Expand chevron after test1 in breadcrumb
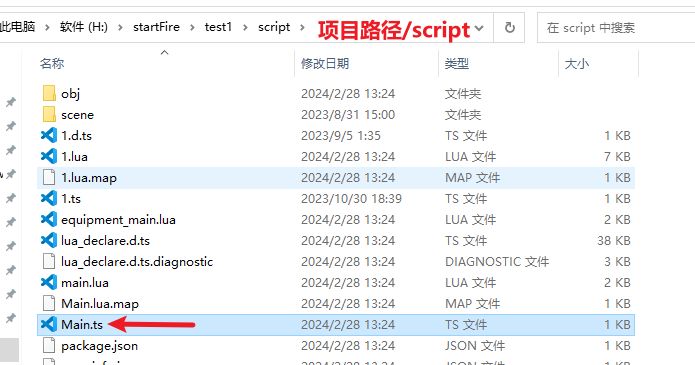Viewport: 695px width, 365px height. coord(245,27)
